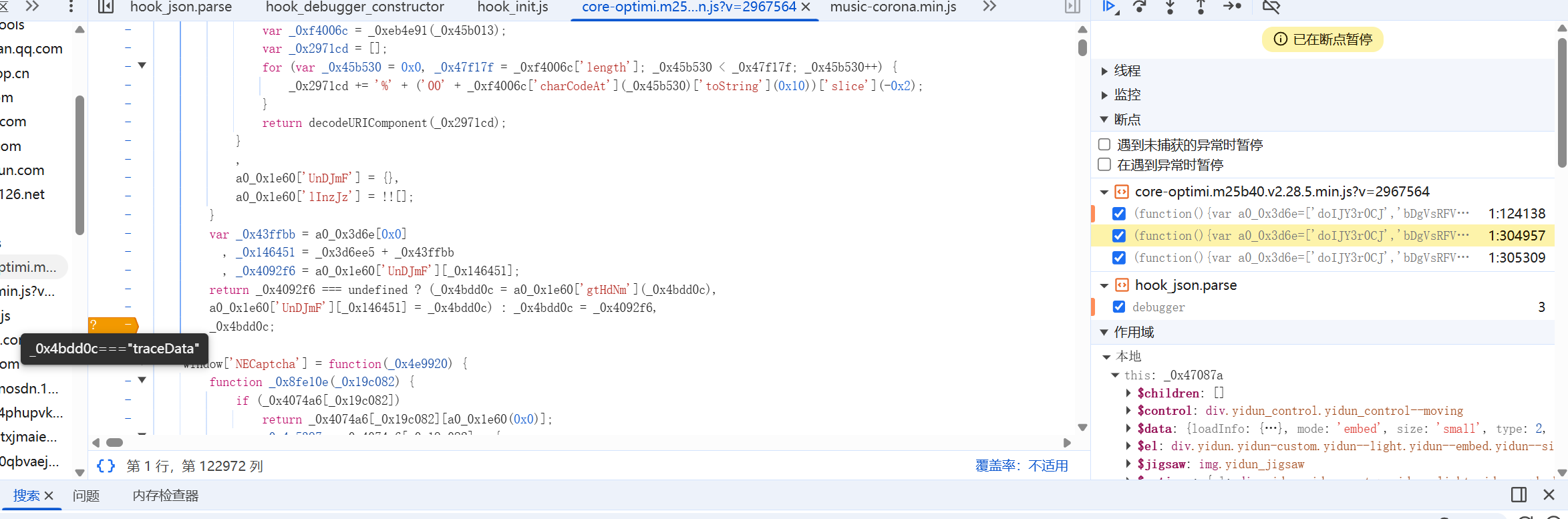Open hook_init.js tab
The image size is (1568, 519).
pyautogui.click(x=512, y=7)
